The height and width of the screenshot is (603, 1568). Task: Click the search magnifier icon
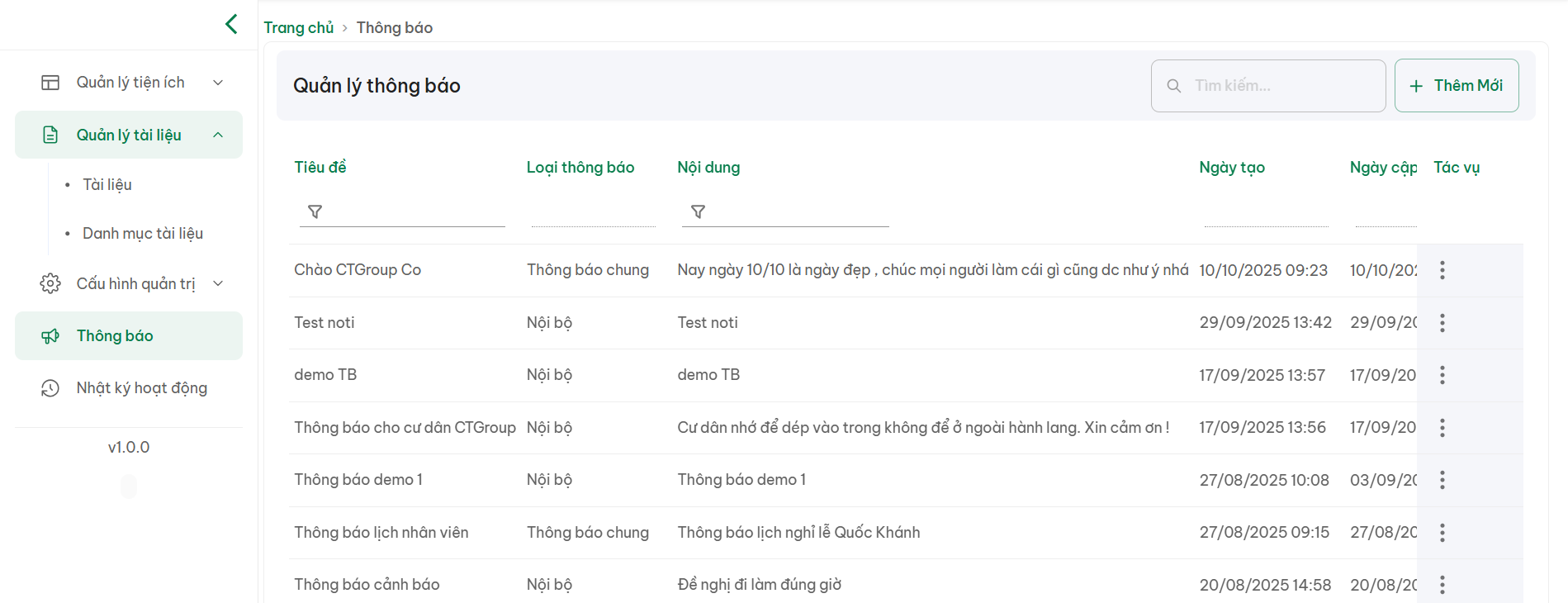coord(1173,86)
